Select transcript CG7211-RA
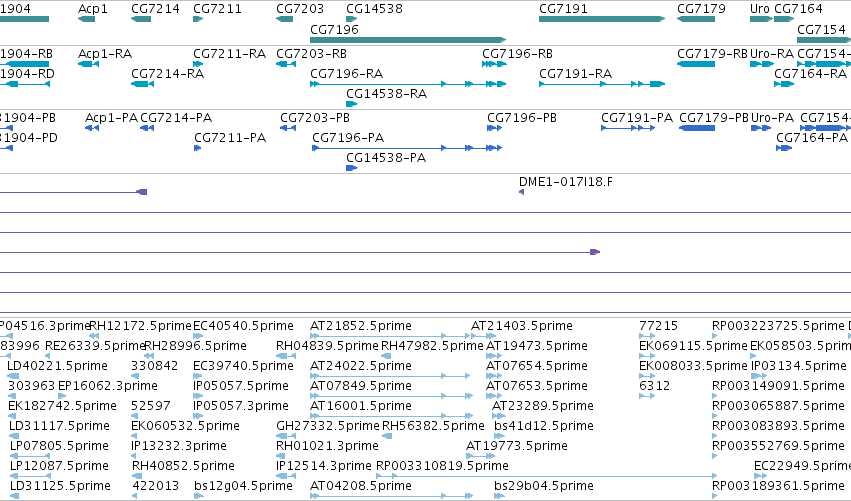 pos(230,54)
